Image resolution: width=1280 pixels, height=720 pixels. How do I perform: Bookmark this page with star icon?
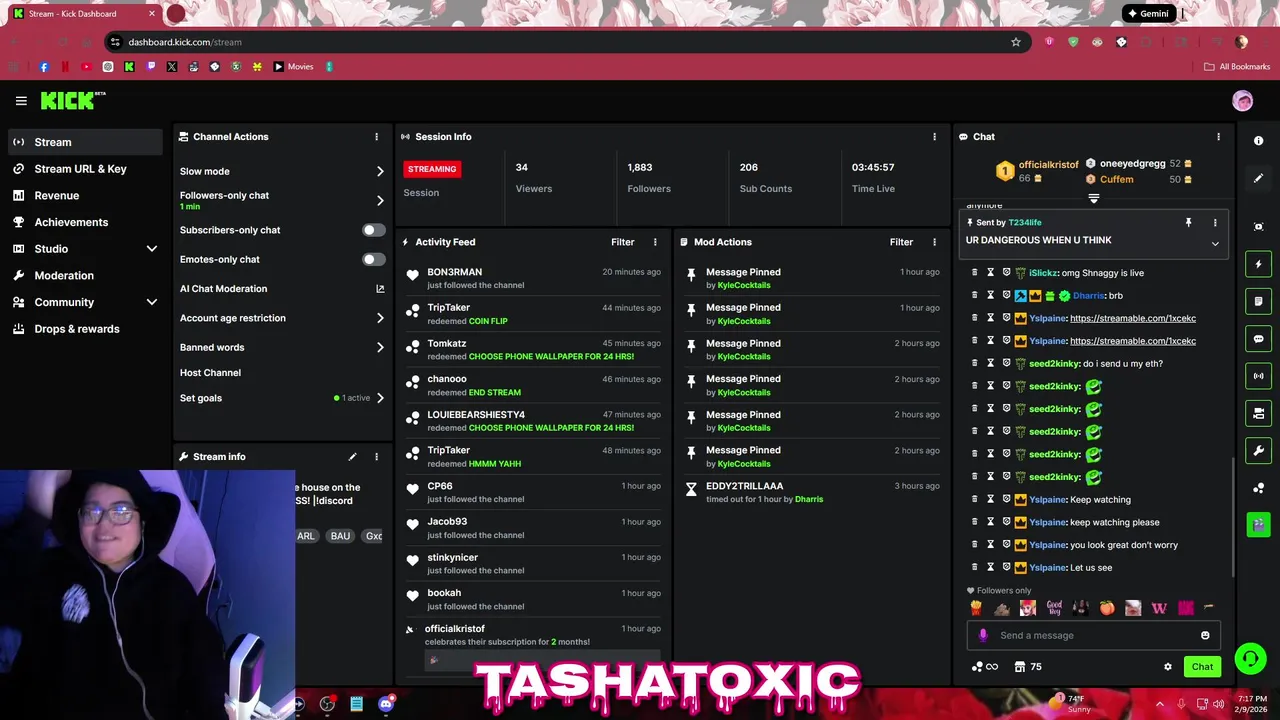click(x=1016, y=42)
